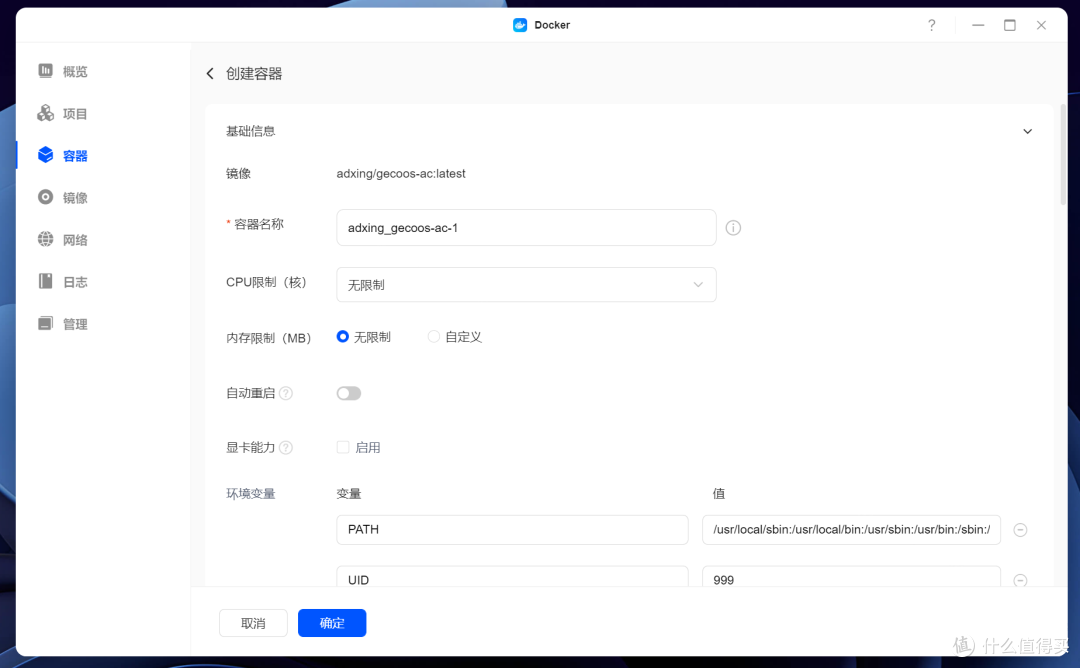This screenshot has height=668, width=1080.
Task: Click the Image (镜像) disc icon
Action: point(45,197)
